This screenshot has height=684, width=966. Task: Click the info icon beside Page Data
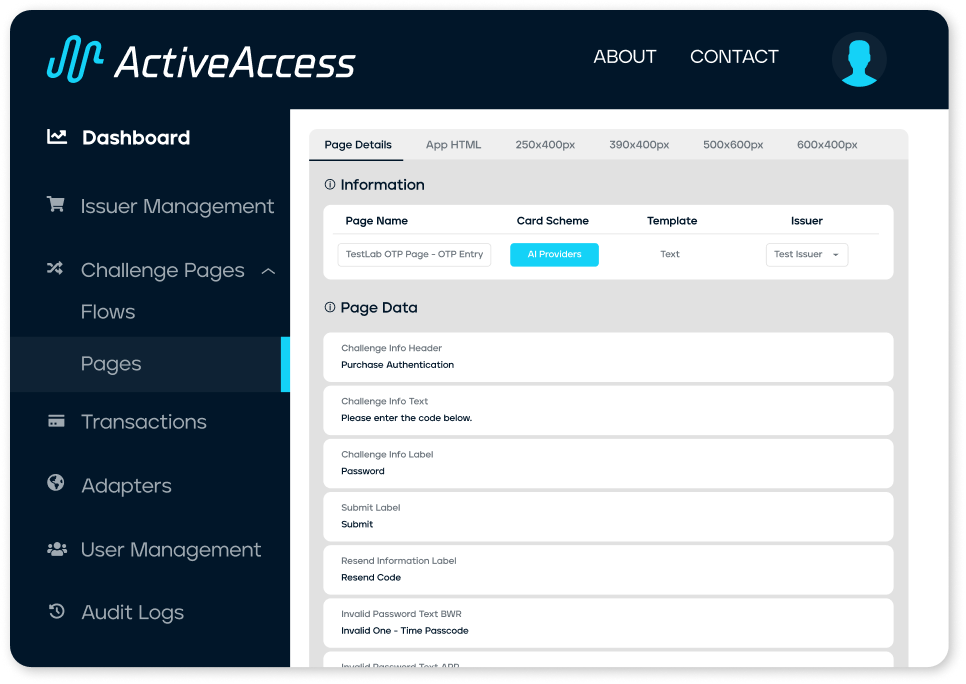tap(332, 307)
